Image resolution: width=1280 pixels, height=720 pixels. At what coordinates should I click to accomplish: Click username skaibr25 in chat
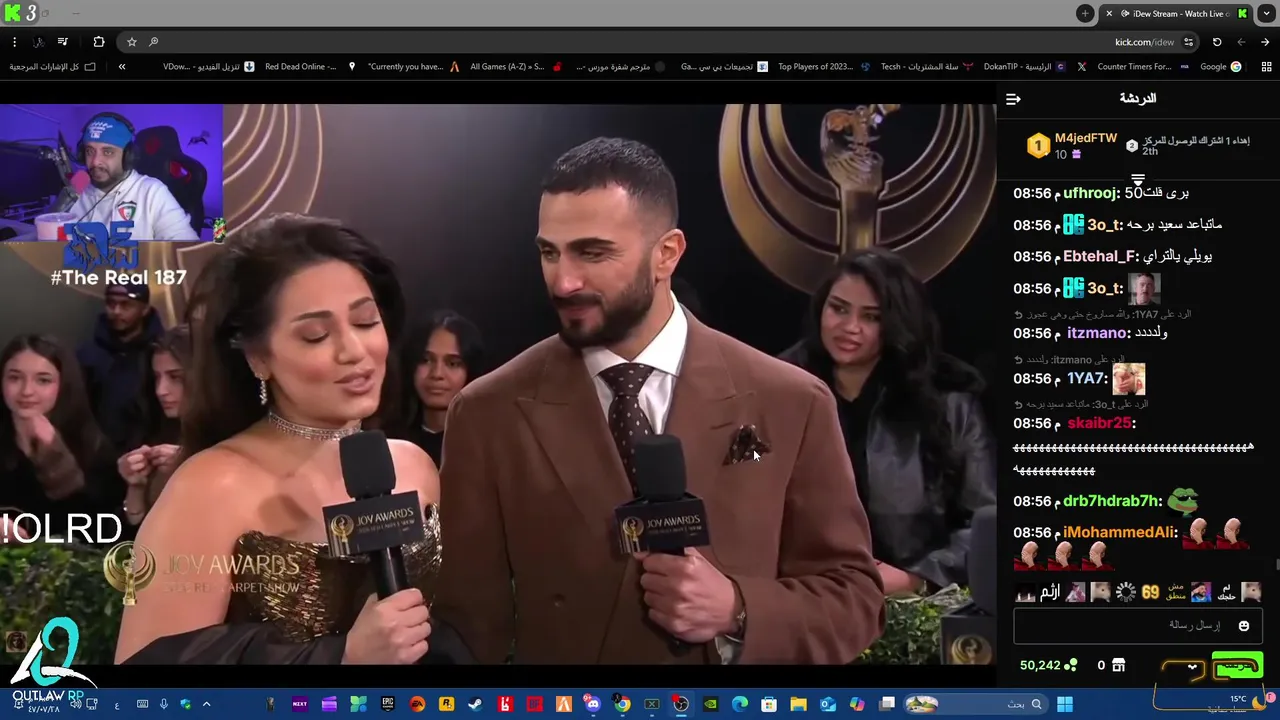pos(1100,423)
